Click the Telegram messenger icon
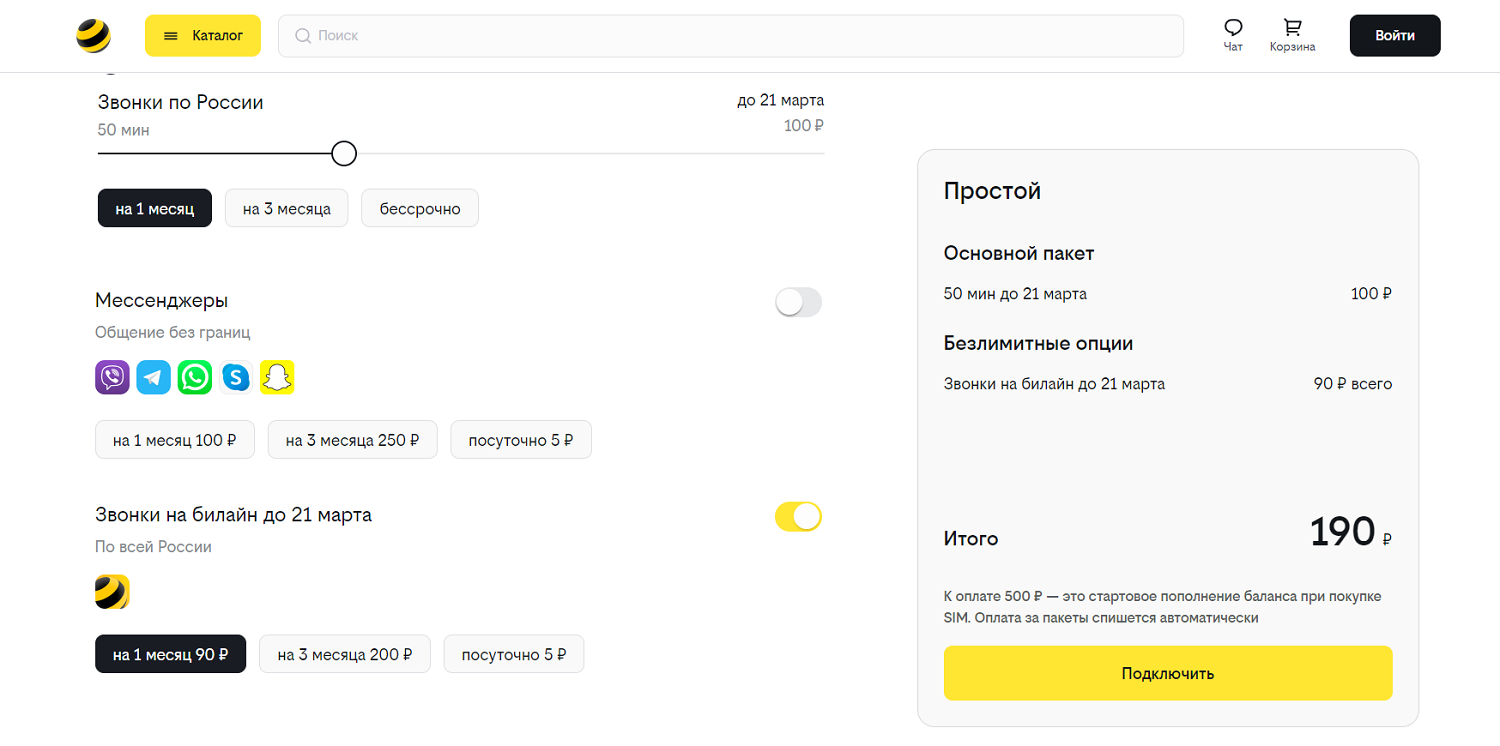1500x746 pixels. point(154,377)
